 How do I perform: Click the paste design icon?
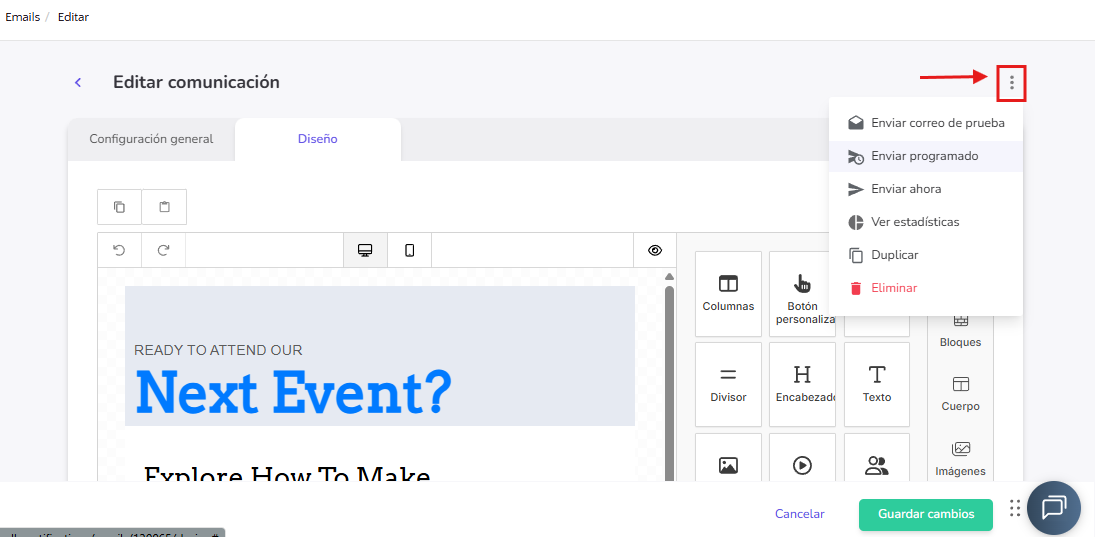point(164,207)
